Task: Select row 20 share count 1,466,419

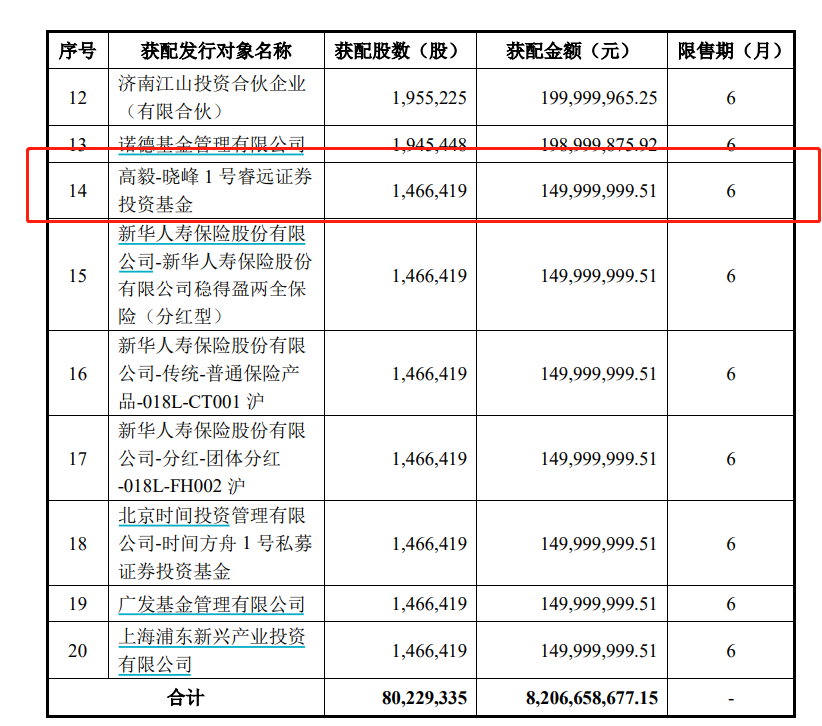Action: click(x=429, y=651)
